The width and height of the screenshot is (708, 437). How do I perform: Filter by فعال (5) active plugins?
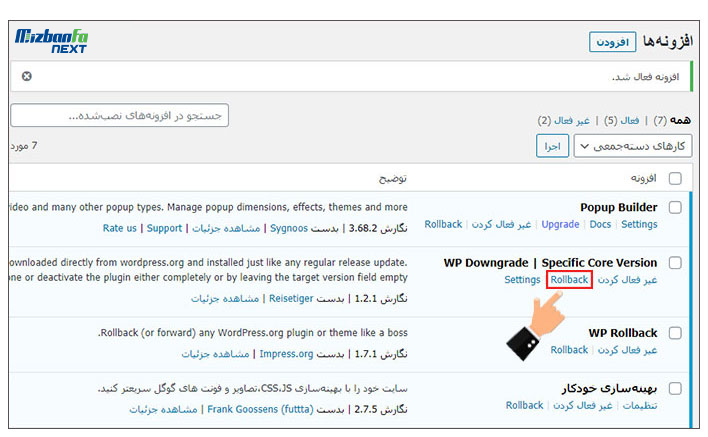click(x=622, y=120)
